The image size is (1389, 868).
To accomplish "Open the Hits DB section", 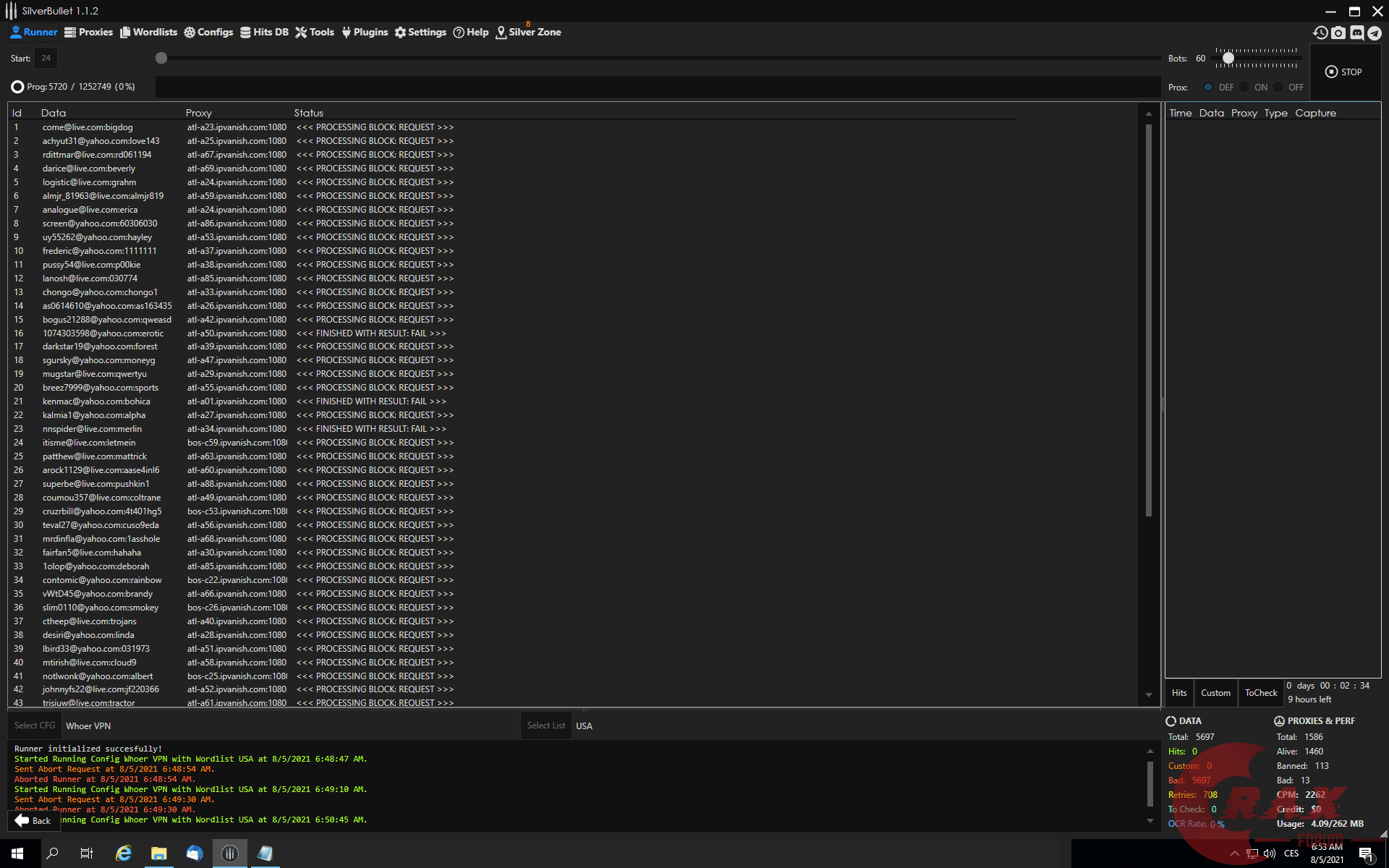I will coord(264,33).
